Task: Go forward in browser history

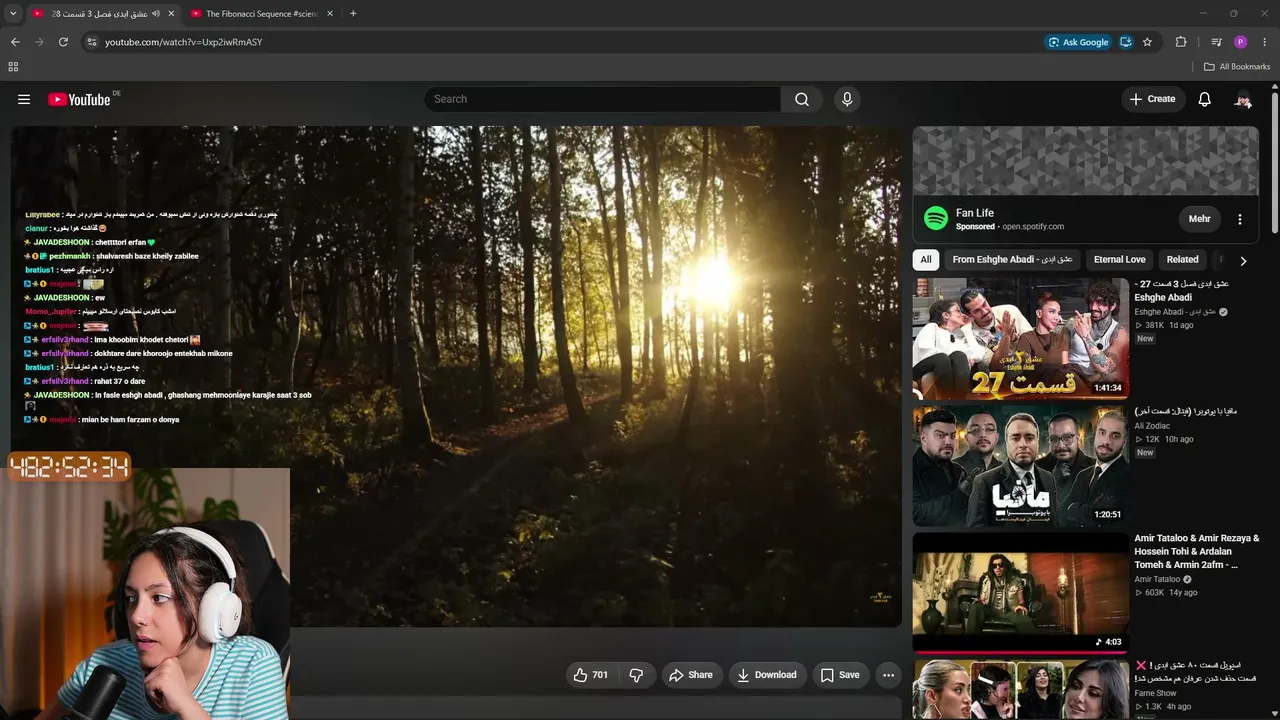Action: click(x=39, y=42)
